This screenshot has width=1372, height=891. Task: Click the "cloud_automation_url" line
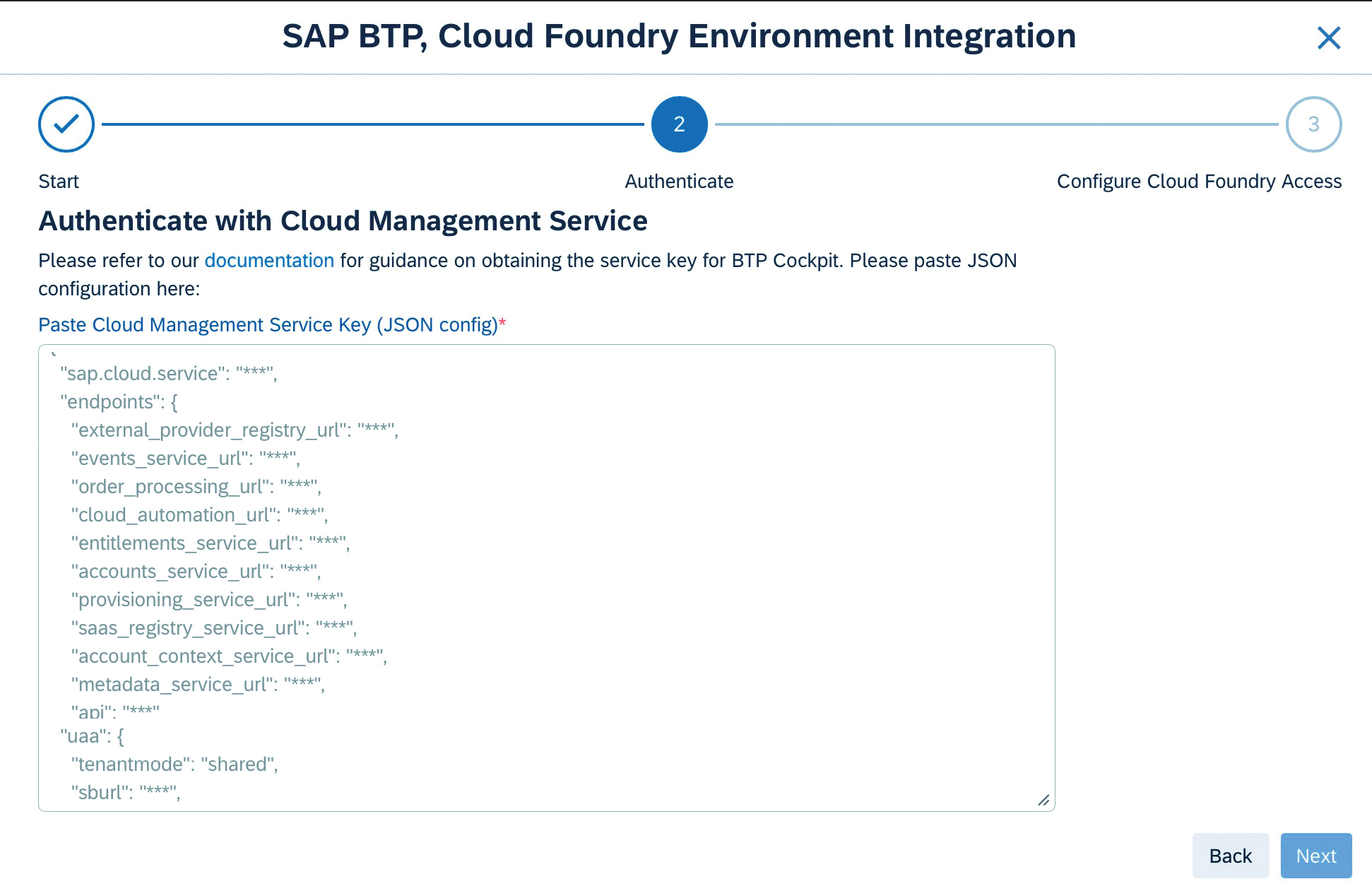click(199, 514)
